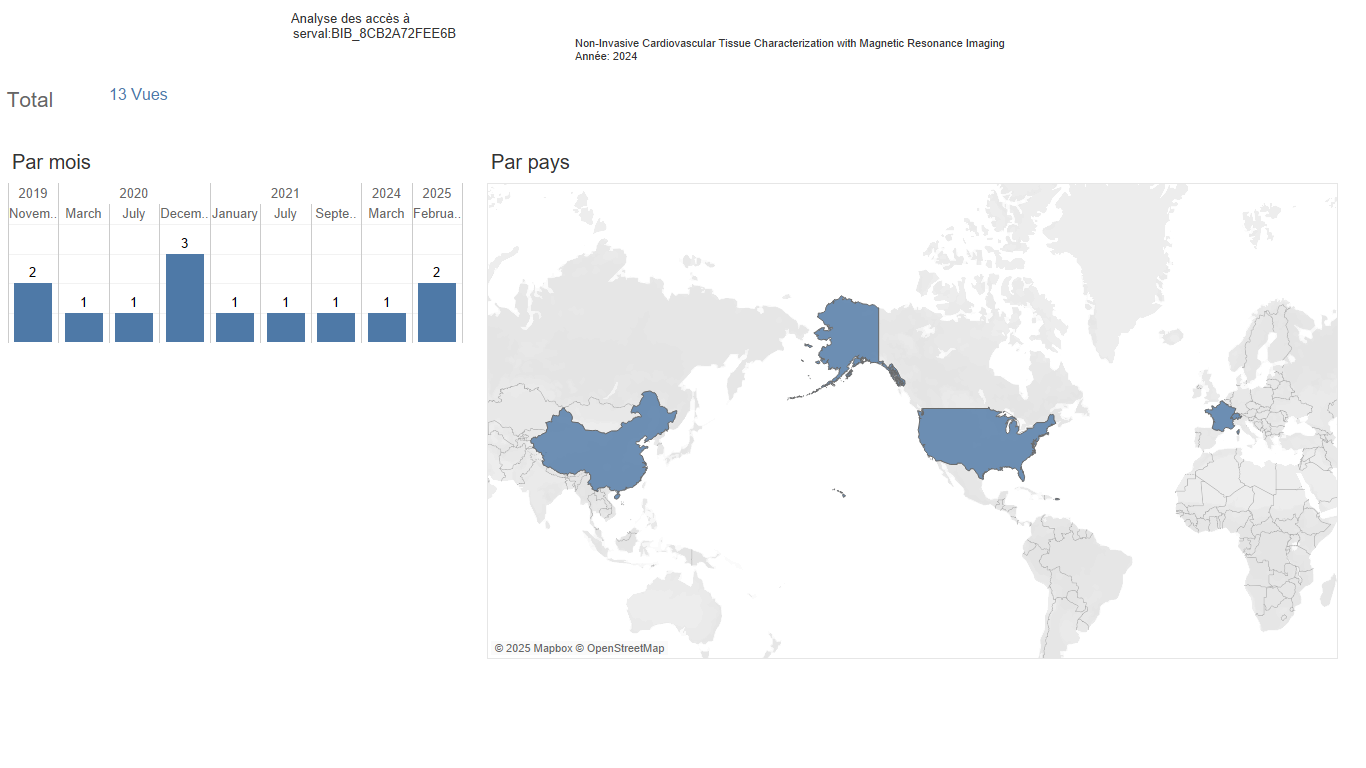Screen dimensions: 1366x768
Task: Click the 'January' month label
Action: tap(235, 213)
